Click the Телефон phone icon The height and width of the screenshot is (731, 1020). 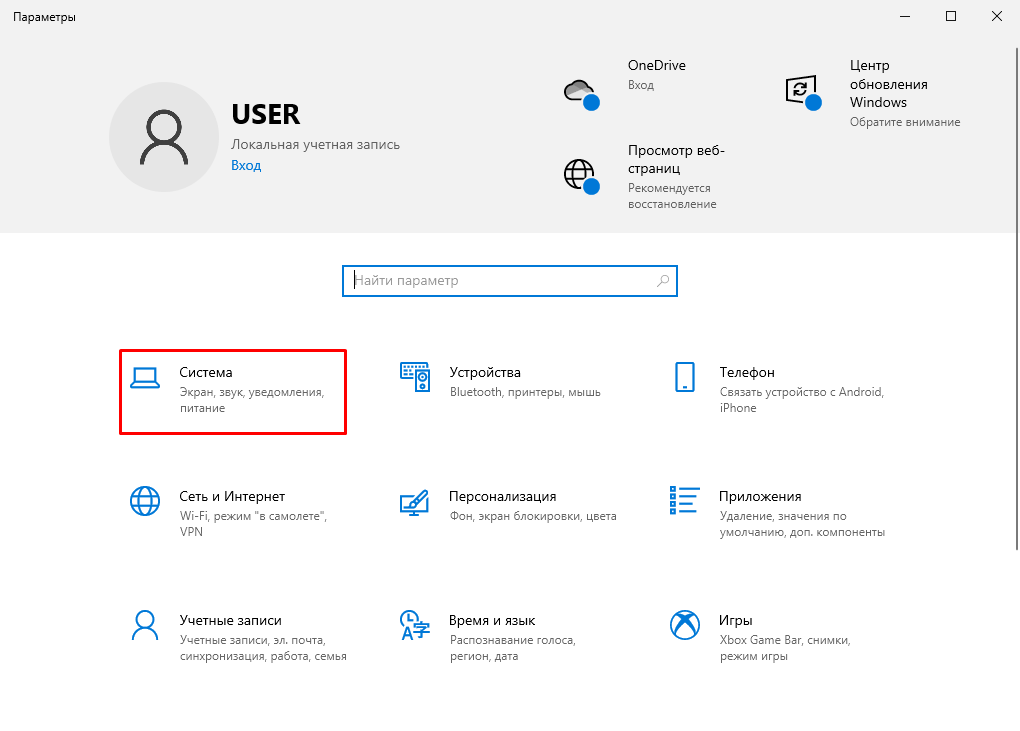(684, 377)
